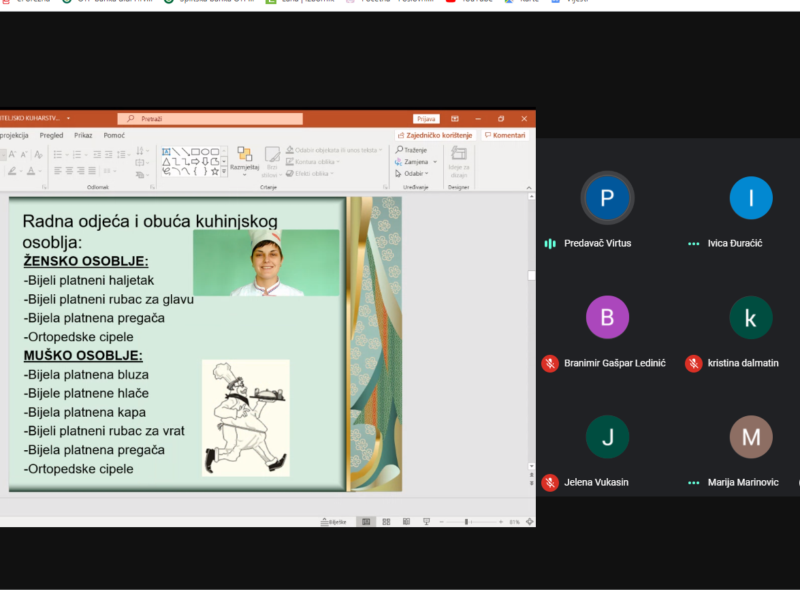Image resolution: width=800 pixels, height=600 pixels.
Task: Increase the list indent level
Action: pyautogui.click(x=109, y=154)
